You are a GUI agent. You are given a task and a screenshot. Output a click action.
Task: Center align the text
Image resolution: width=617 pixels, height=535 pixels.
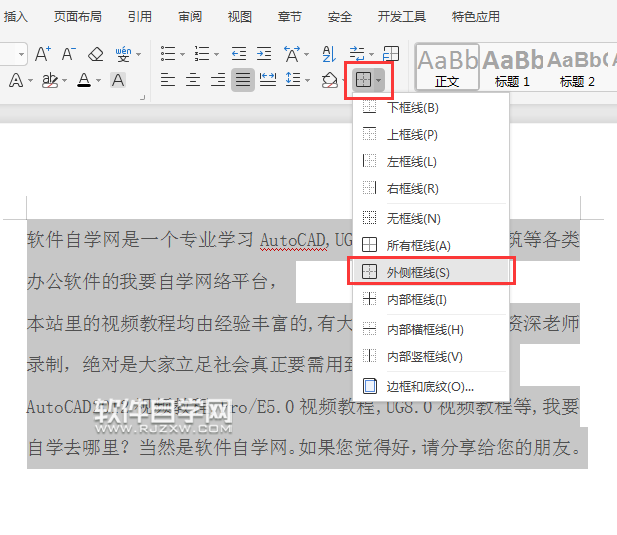point(193,80)
